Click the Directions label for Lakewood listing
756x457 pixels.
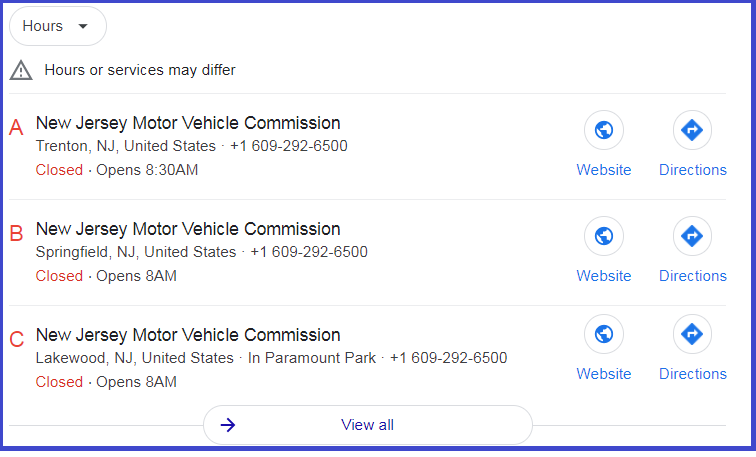[x=693, y=374]
